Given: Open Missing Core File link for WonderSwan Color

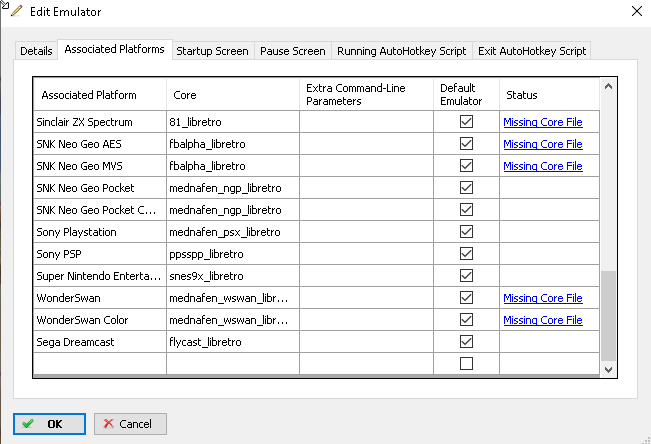Looking at the screenshot, I should click(543, 320).
